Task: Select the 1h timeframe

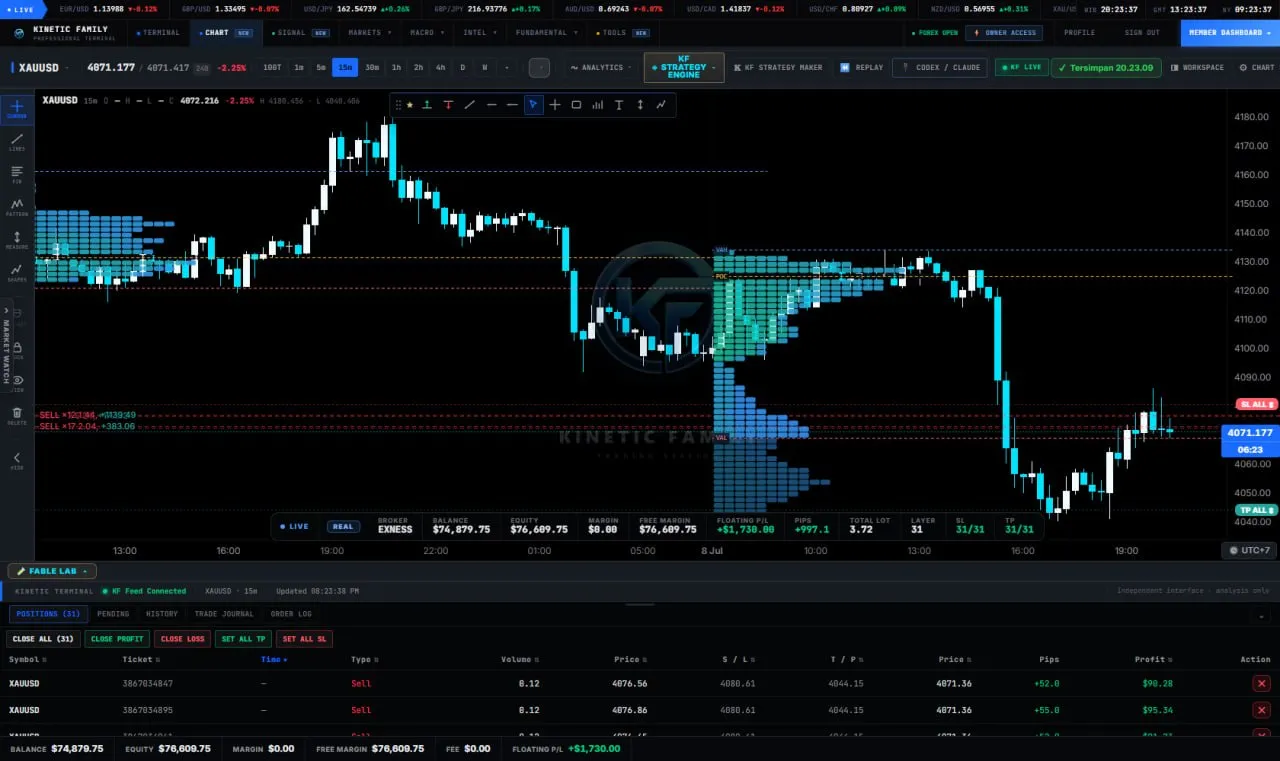Action: [x=396, y=68]
